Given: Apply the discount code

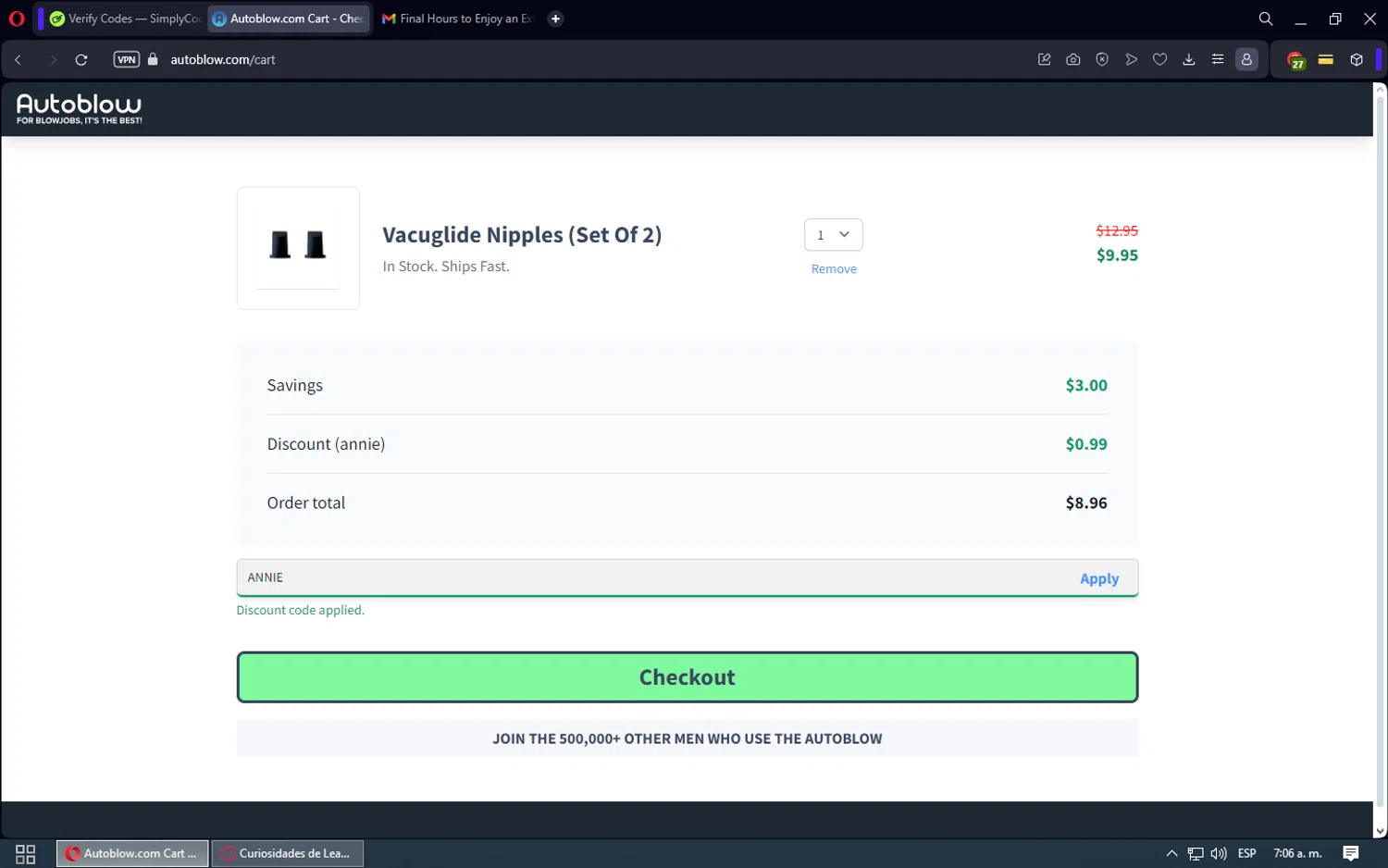Looking at the screenshot, I should point(1099,578).
